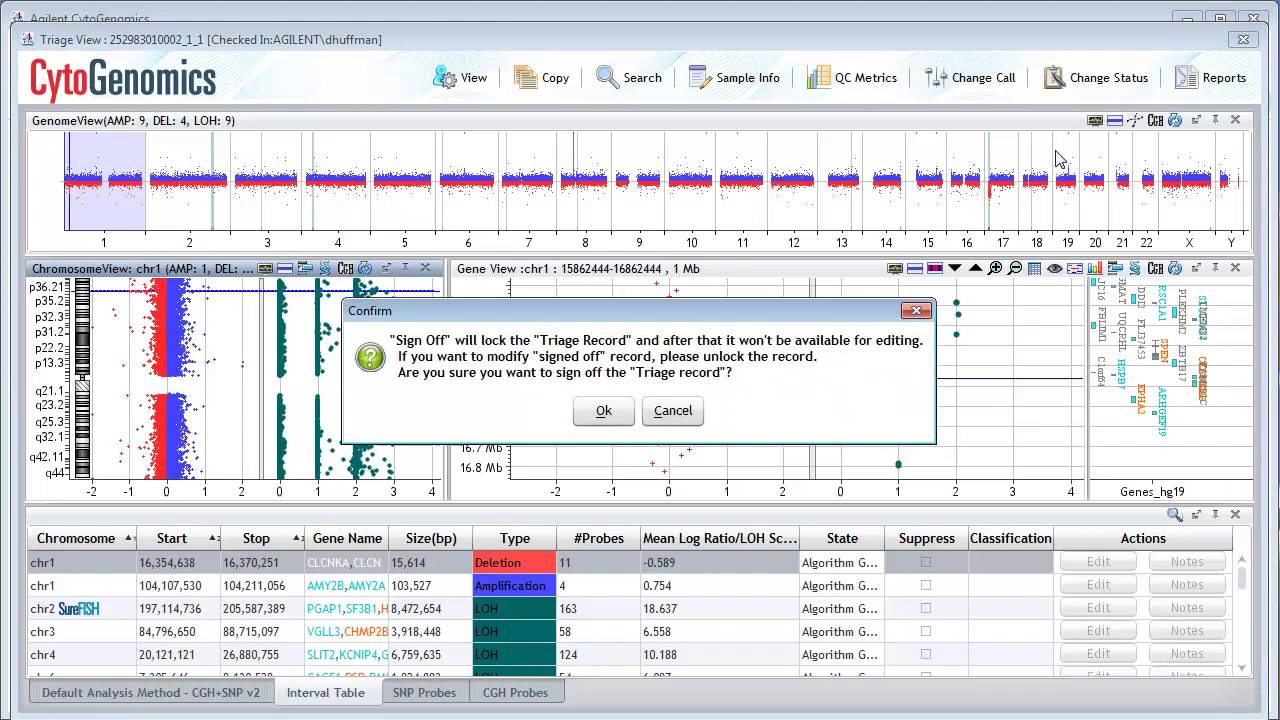Zoom out on Gene View

click(1015, 268)
